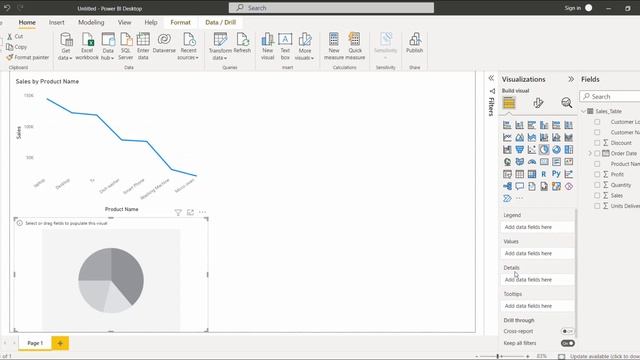640x360 pixels.
Task: Check the Product Name field checkbox
Action: click(597, 164)
